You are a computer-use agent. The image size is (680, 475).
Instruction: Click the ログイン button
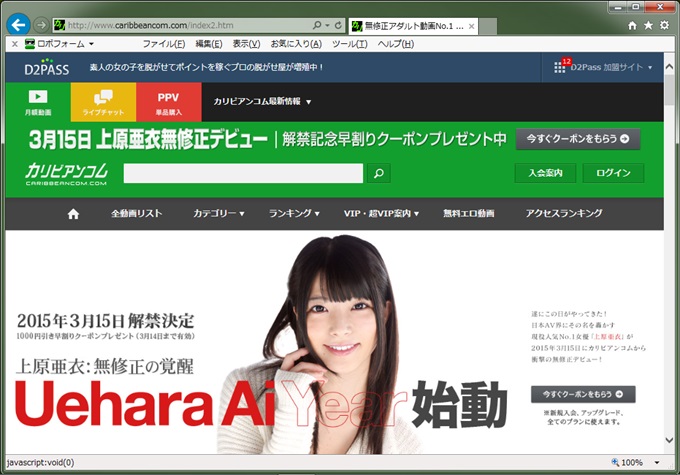(613, 173)
